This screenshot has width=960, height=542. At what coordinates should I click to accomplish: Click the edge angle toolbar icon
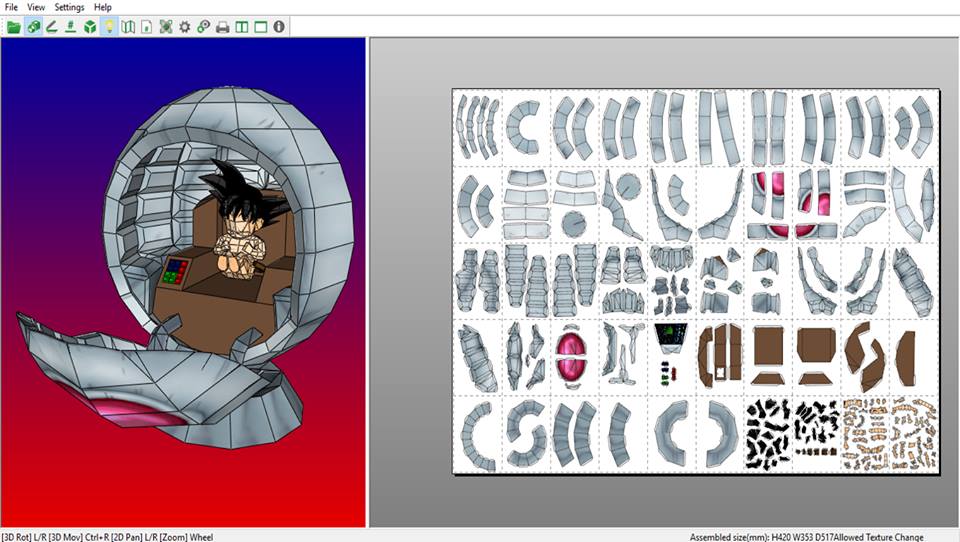pos(52,27)
